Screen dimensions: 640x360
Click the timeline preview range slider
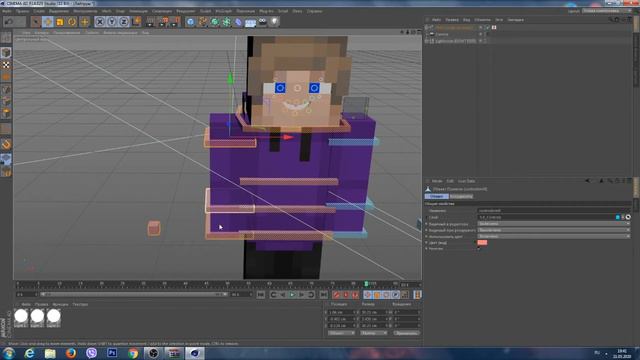[134, 294]
